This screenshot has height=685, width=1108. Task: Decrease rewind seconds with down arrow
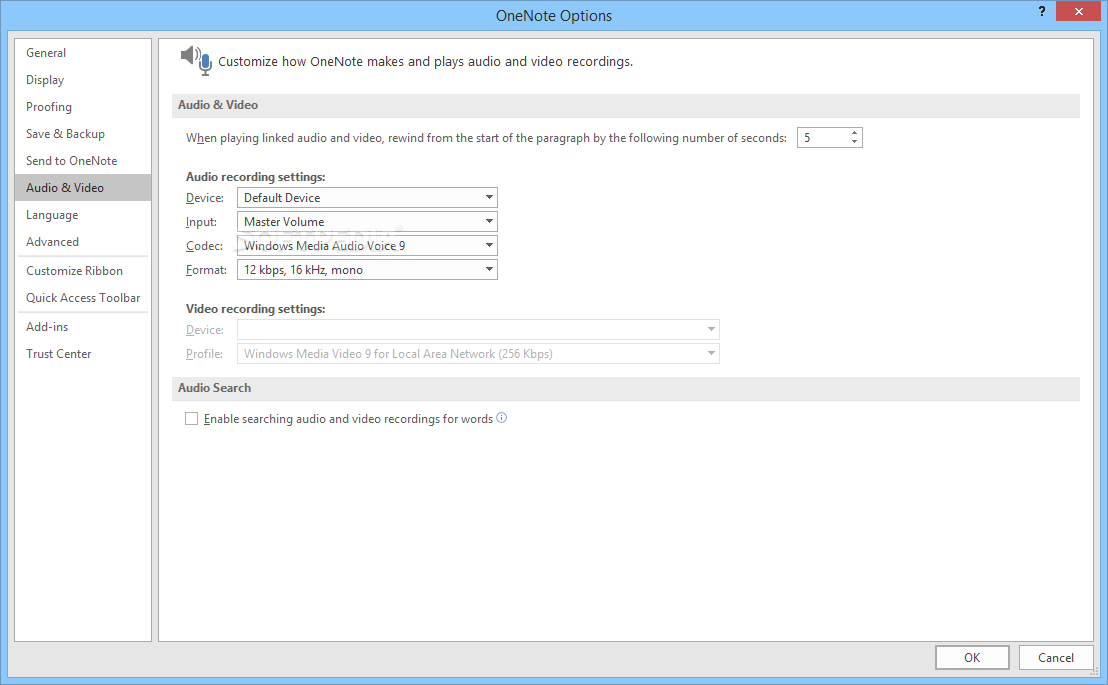(x=854, y=142)
